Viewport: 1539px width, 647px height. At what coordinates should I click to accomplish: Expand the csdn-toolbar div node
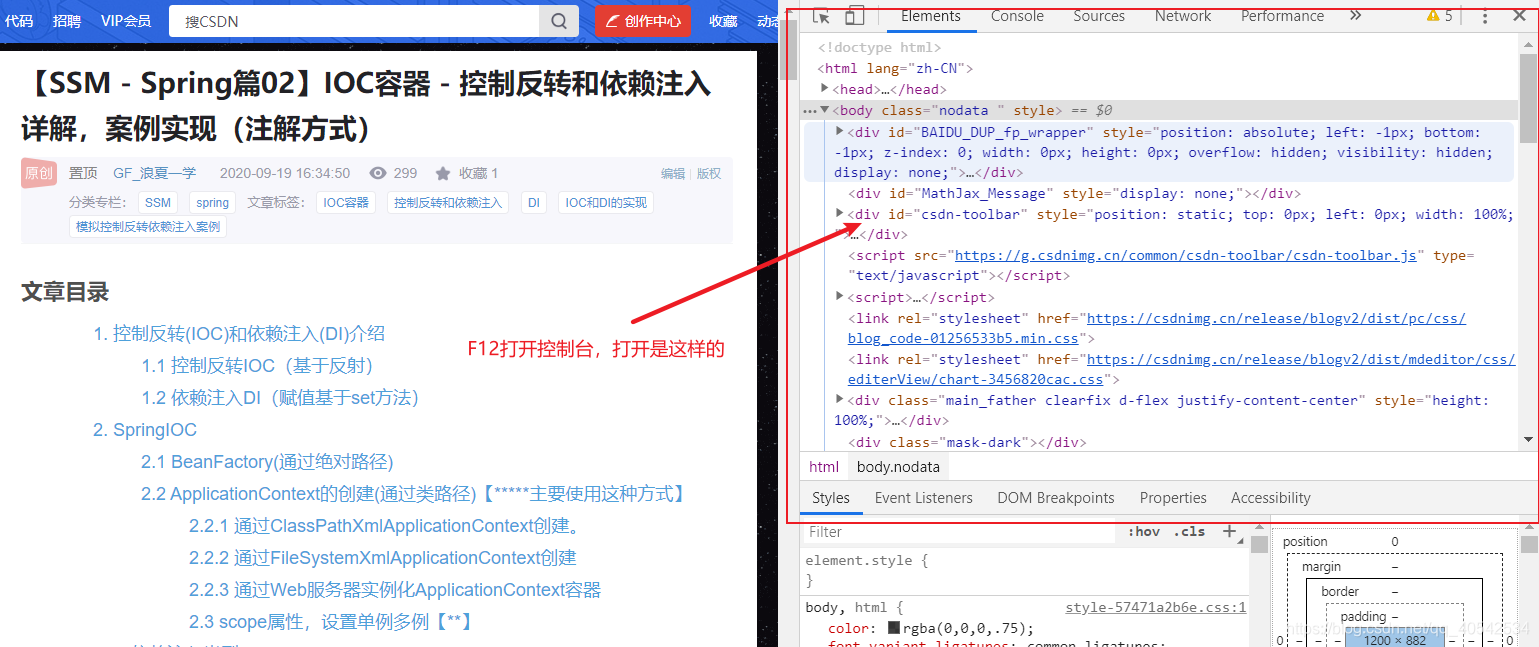[x=840, y=213]
